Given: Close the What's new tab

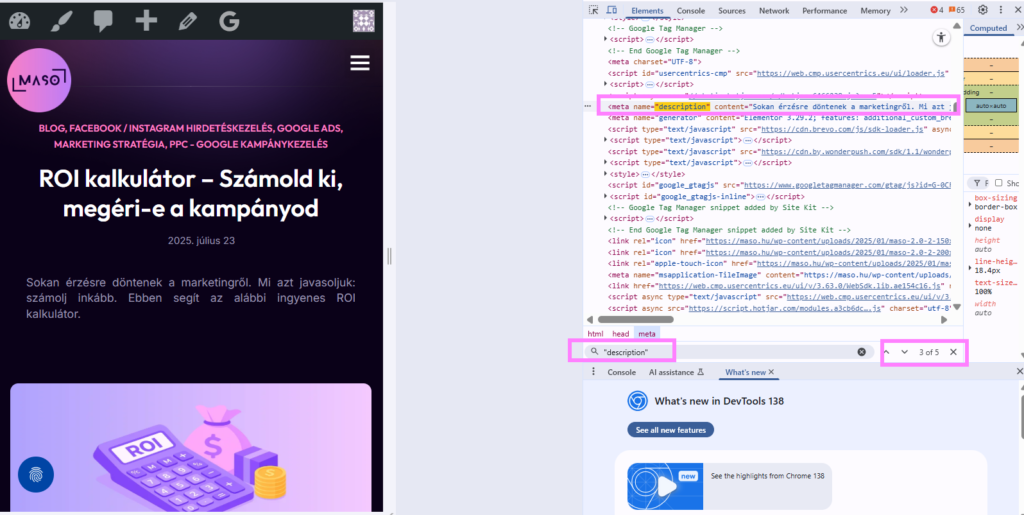Looking at the screenshot, I should pyautogui.click(x=771, y=372).
